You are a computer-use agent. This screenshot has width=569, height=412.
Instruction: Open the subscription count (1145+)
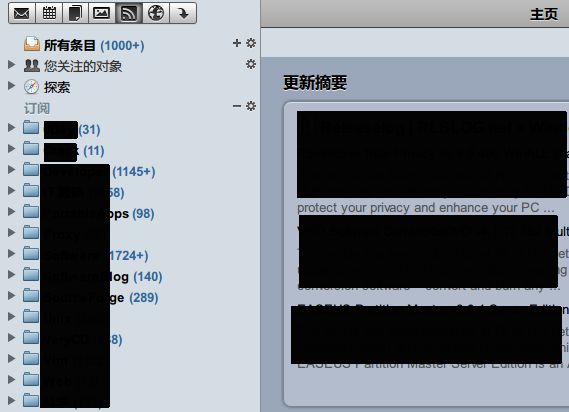[x=134, y=171]
